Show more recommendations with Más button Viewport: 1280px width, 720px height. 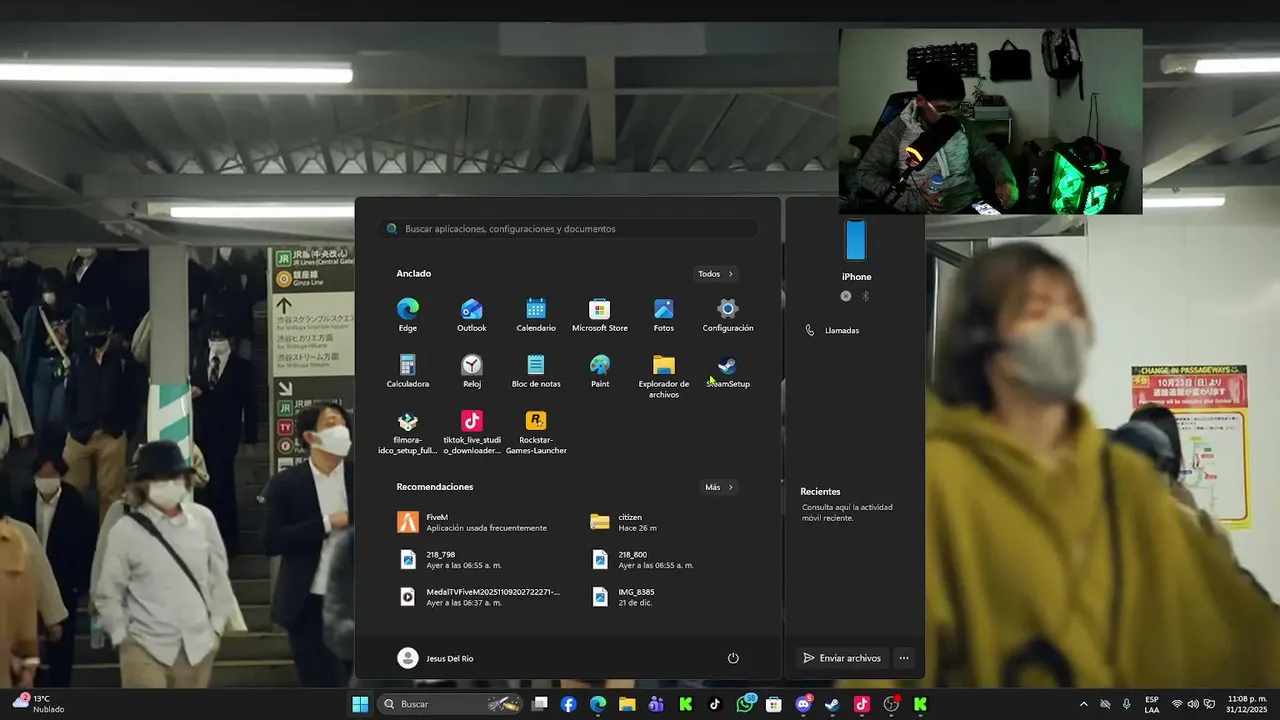(719, 487)
